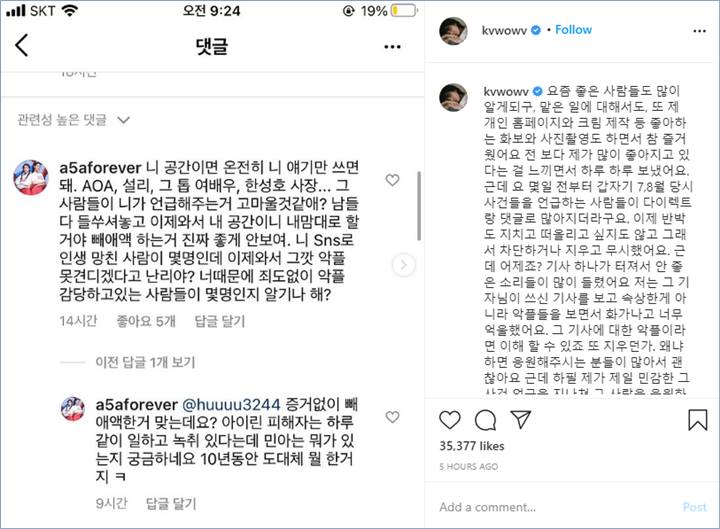Save the post with bookmark icon
The image size is (720, 529).
click(x=698, y=420)
